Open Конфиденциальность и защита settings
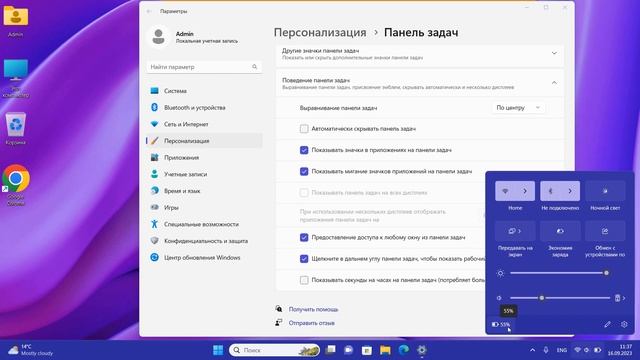Viewport: 640px width, 360px height. click(204, 241)
